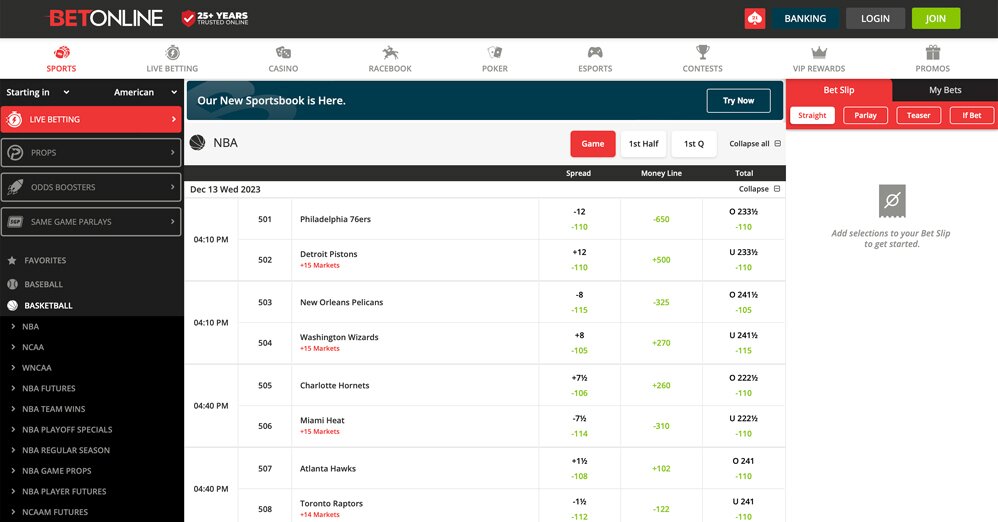Screen dimensions: 998x522
Task: Select Washington Wizards +270 money line
Action: coord(661,342)
